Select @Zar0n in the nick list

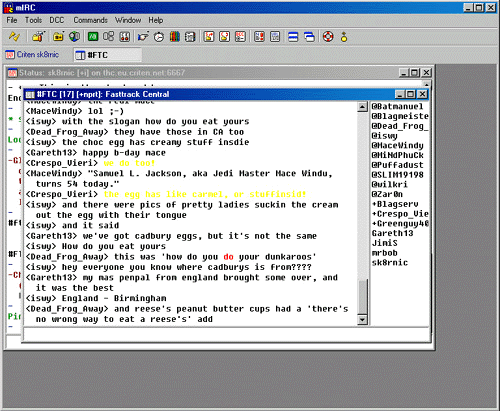coord(387,194)
